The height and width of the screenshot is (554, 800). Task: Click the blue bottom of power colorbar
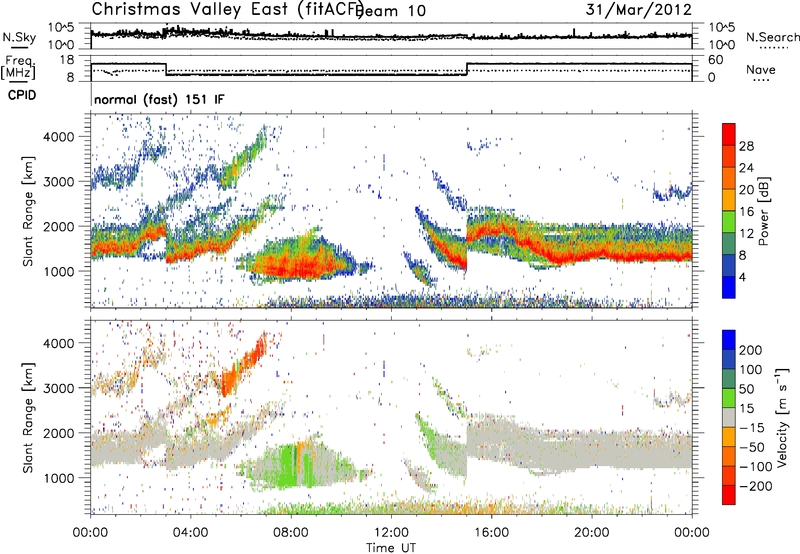[729, 287]
